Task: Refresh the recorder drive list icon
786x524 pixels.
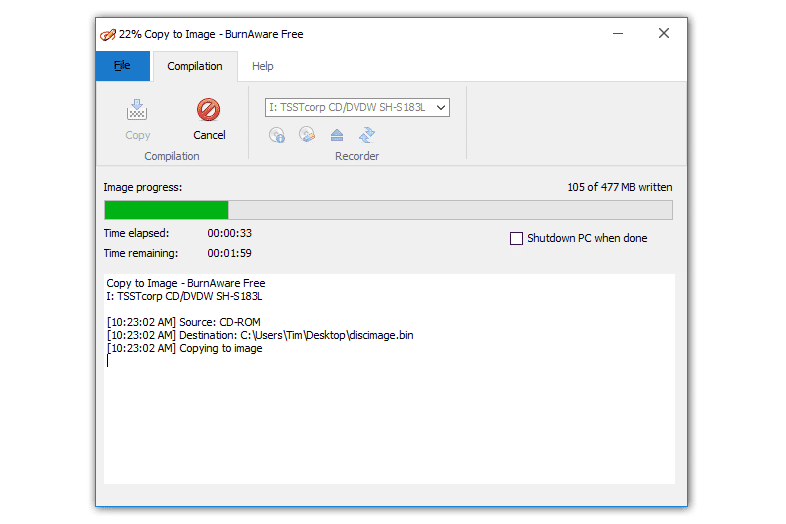Action: 367,134
